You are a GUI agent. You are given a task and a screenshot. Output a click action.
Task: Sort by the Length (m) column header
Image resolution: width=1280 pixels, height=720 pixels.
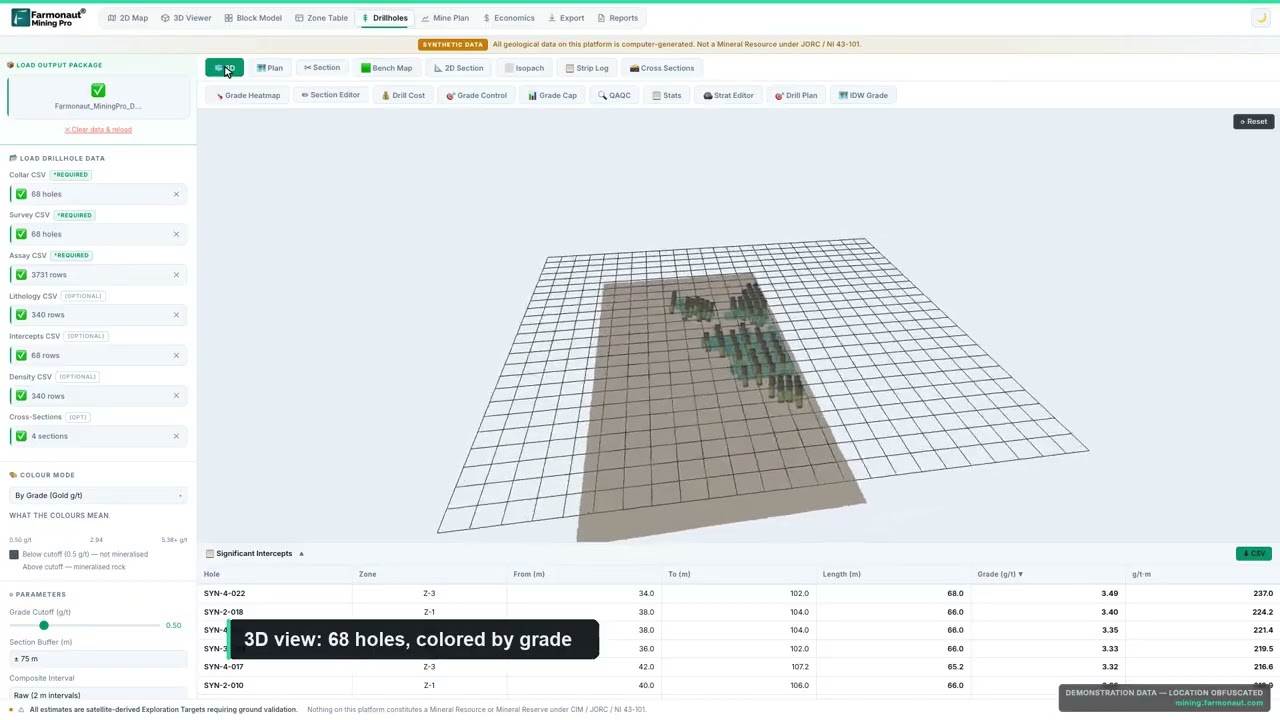tap(841, 574)
